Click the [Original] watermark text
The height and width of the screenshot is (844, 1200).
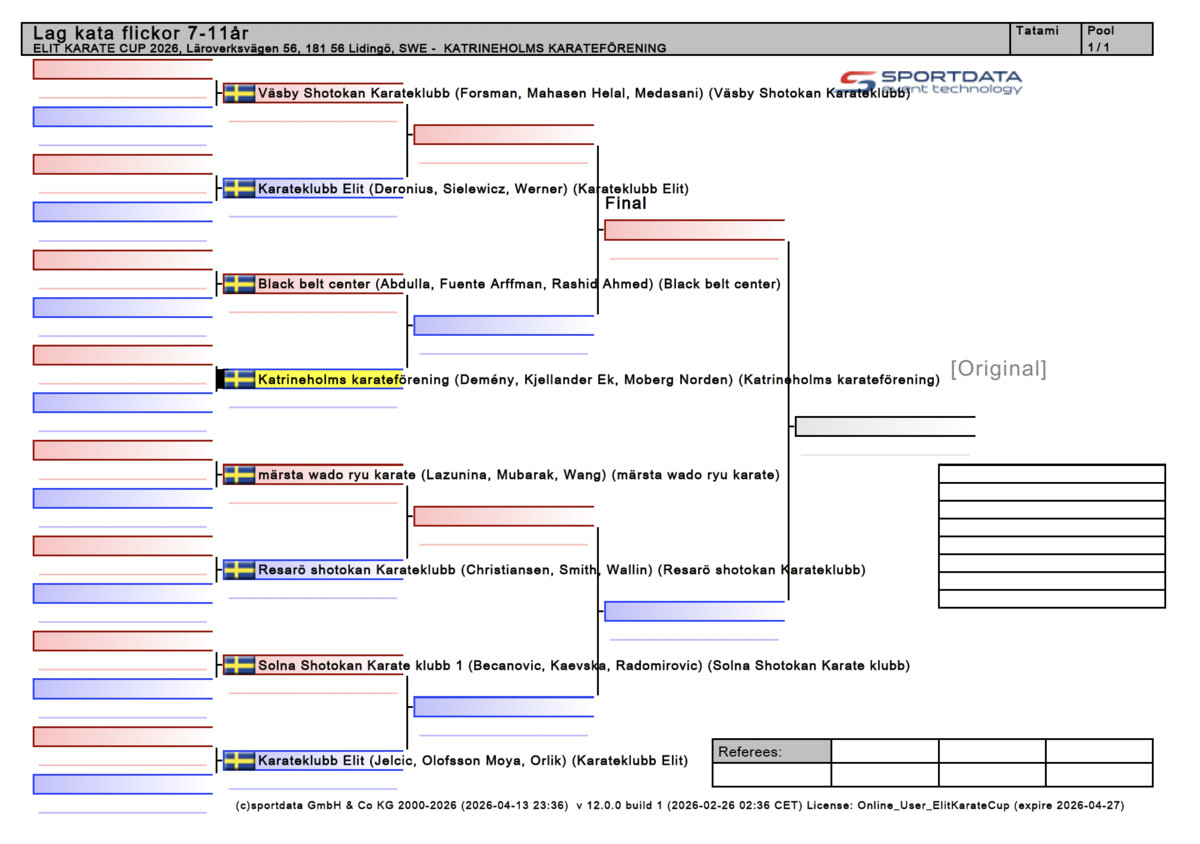coord(998,369)
